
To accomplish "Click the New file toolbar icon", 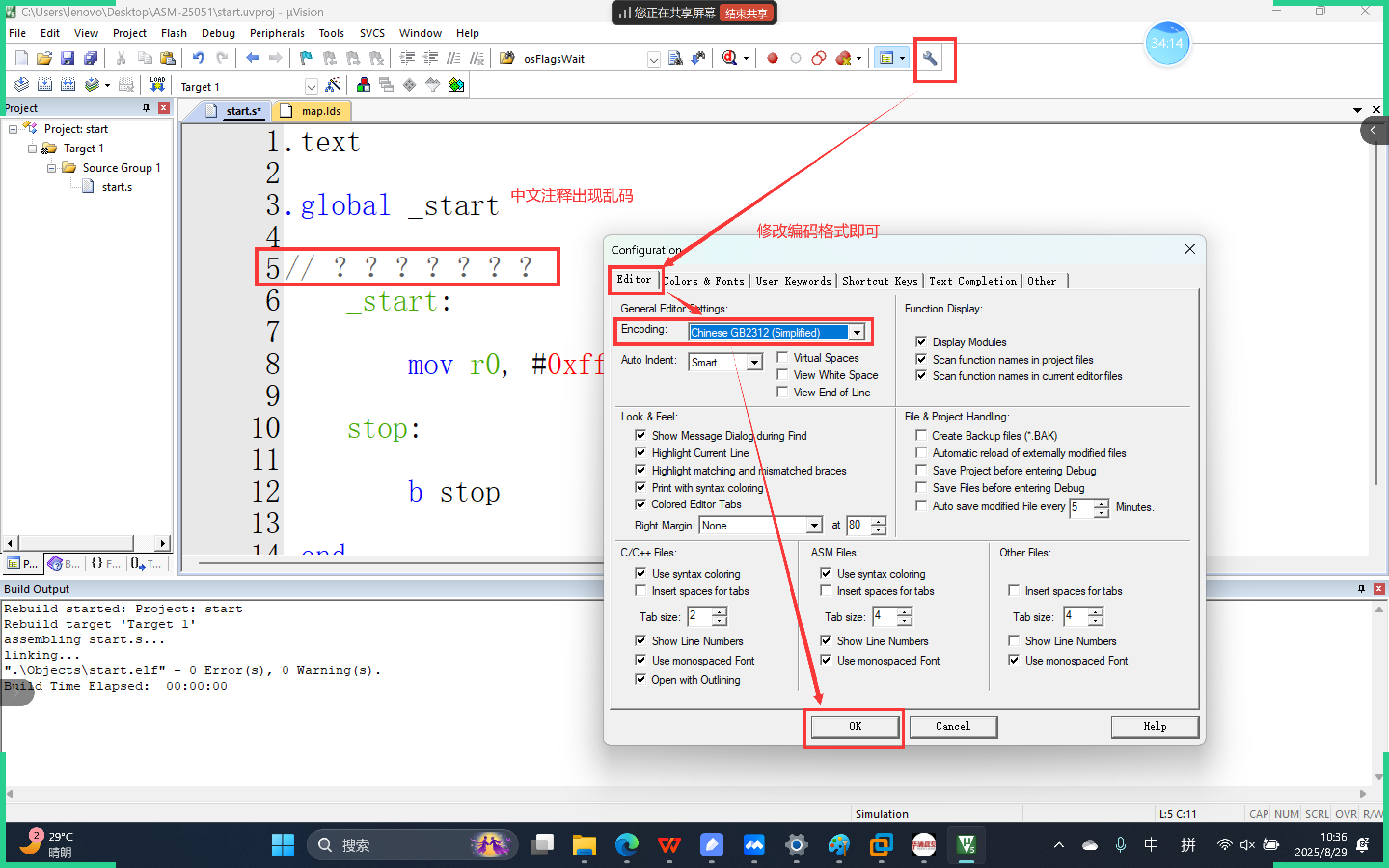I will pos(21,58).
